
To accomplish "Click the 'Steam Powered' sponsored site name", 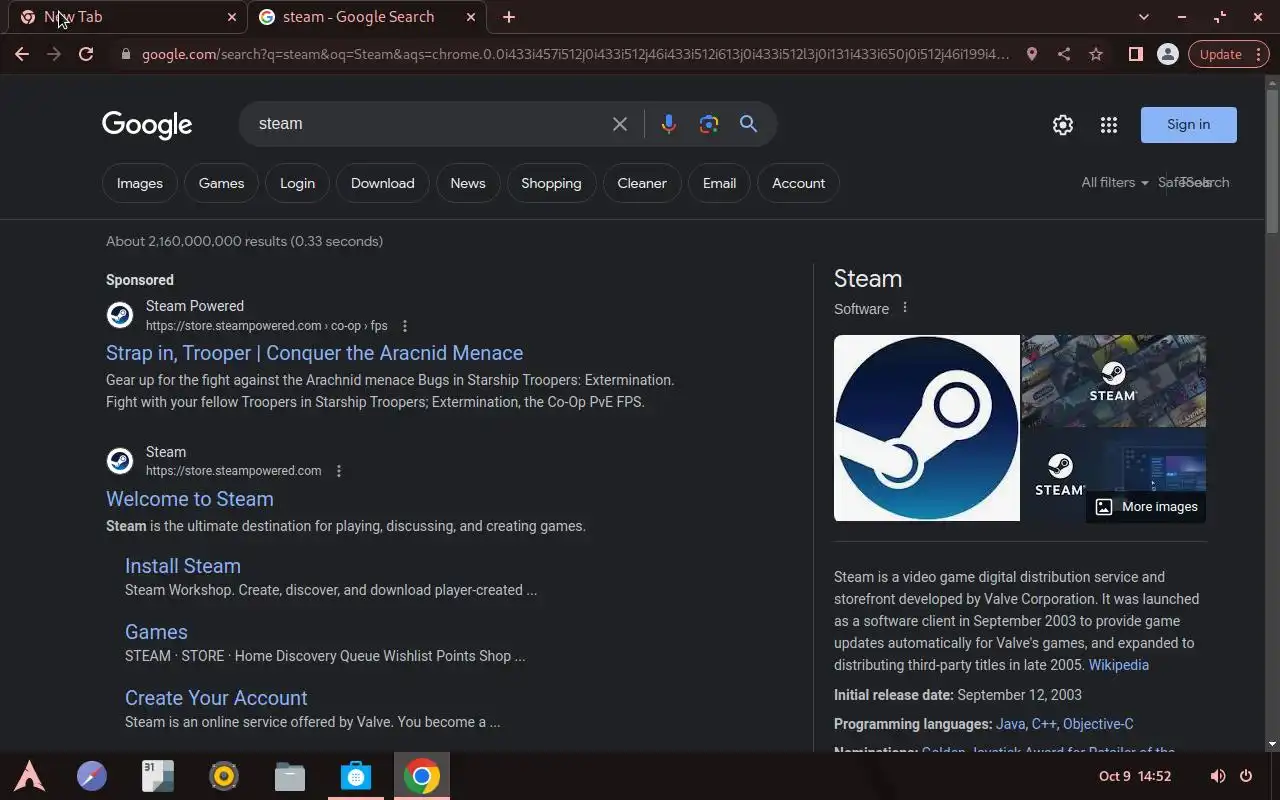I will tap(195, 306).
